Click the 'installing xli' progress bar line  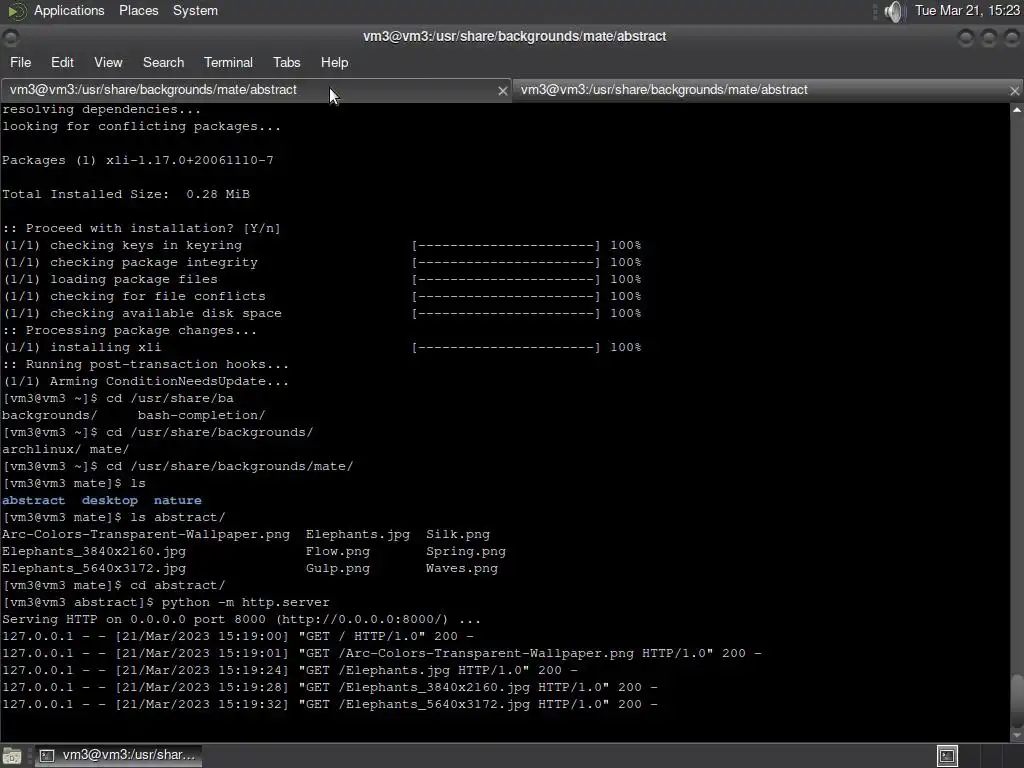pos(322,347)
